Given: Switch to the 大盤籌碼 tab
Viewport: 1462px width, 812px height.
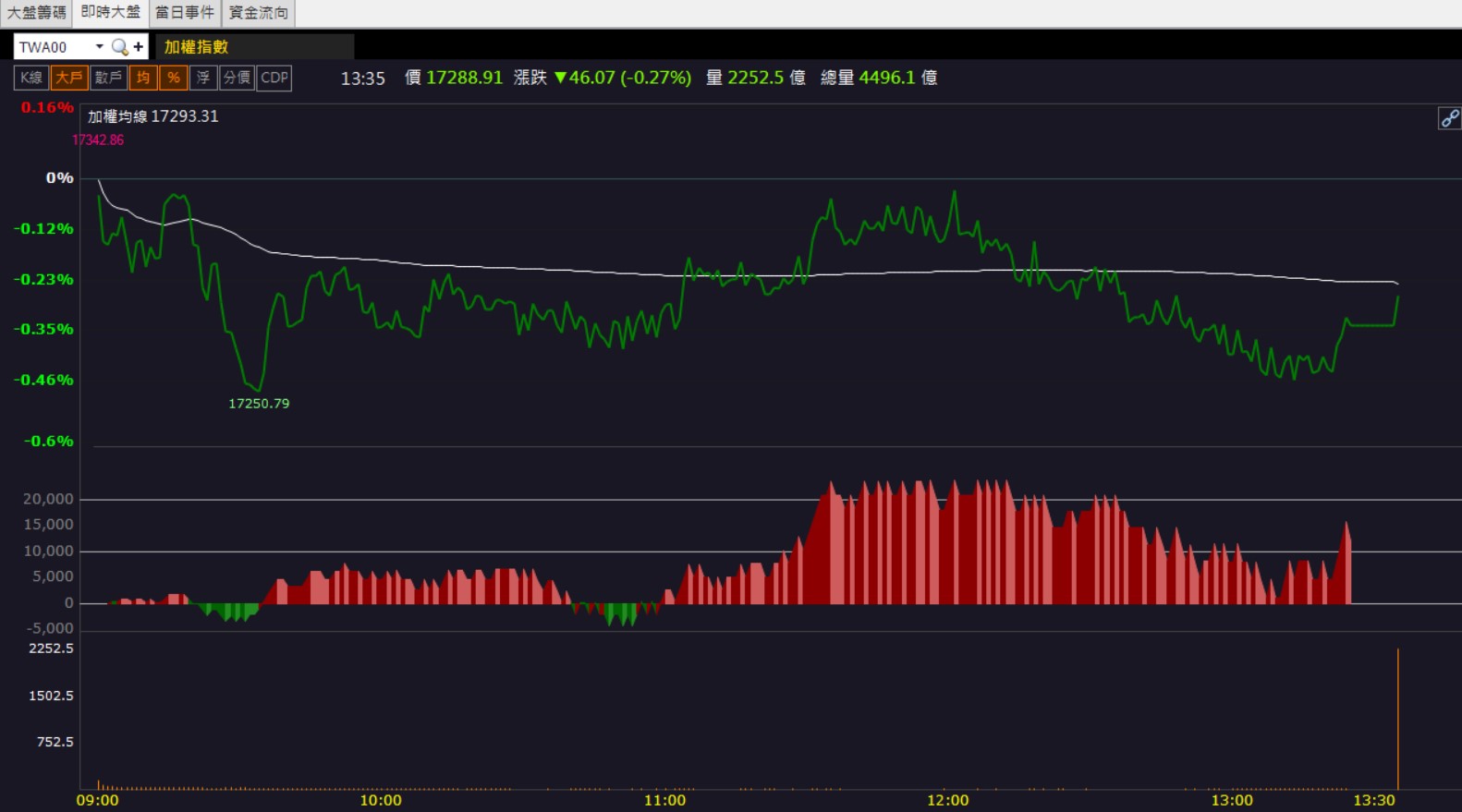Looking at the screenshot, I should (37, 13).
